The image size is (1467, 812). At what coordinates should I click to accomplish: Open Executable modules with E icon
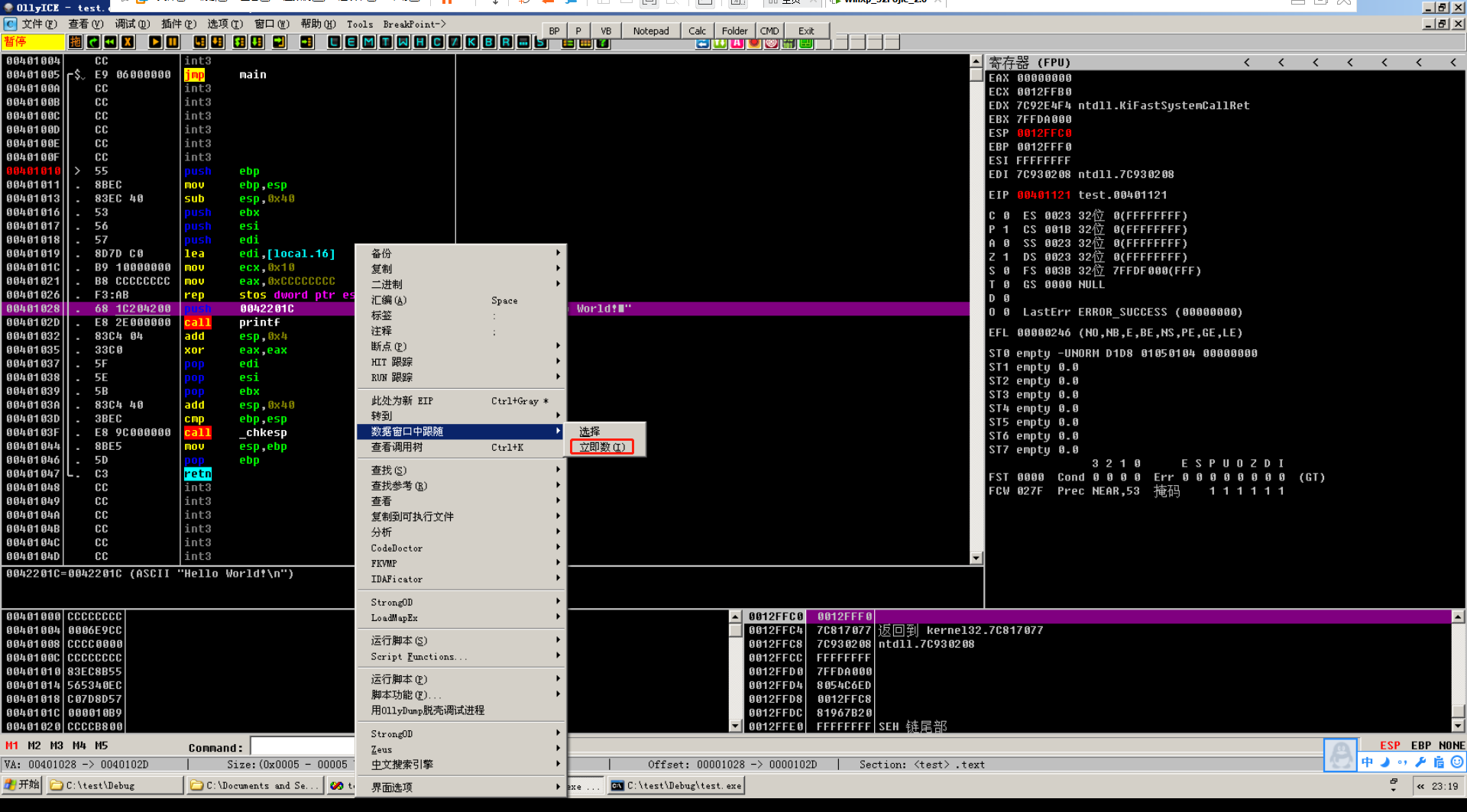point(351,42)
